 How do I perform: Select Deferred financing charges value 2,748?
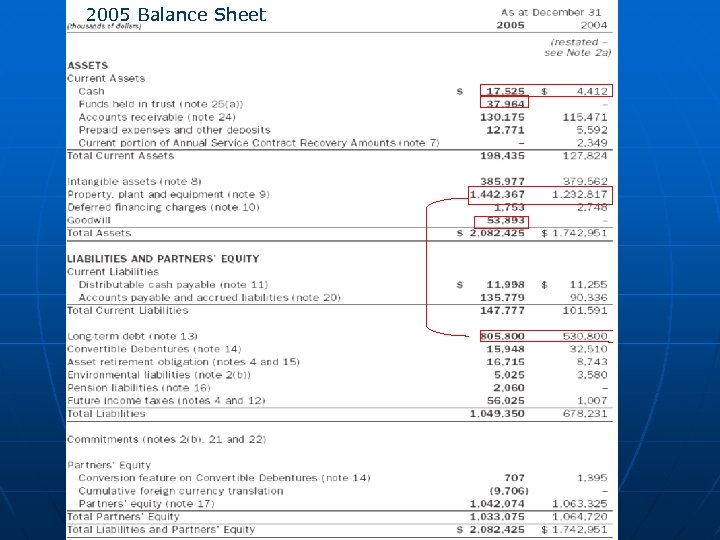(x=592, y=207)
